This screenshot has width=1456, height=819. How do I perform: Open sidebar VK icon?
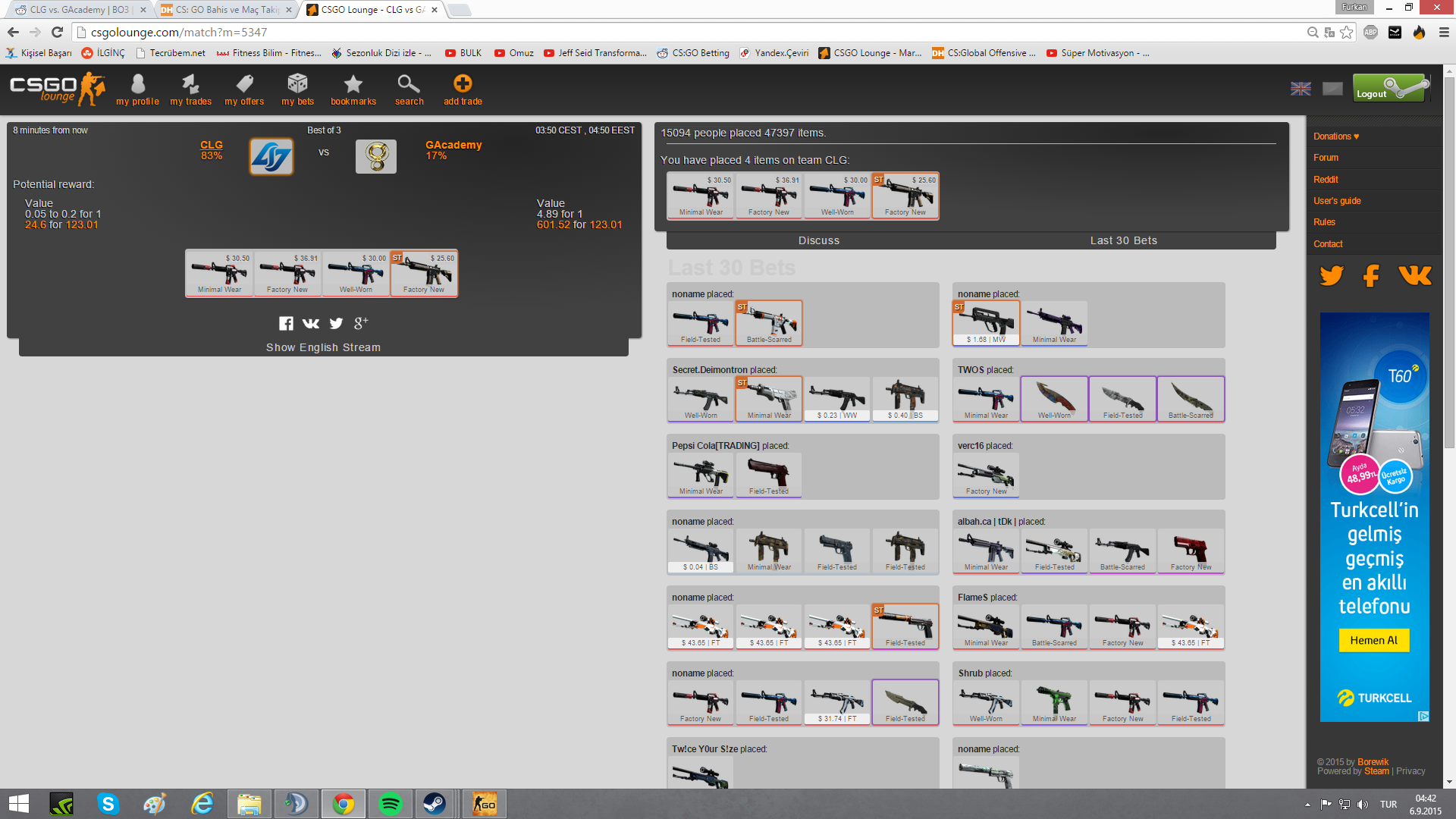point(1415,275)
